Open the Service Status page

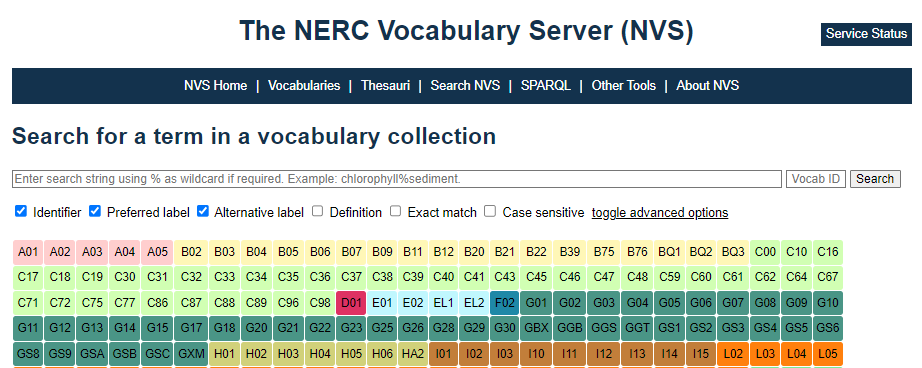(x=866, y=34)
